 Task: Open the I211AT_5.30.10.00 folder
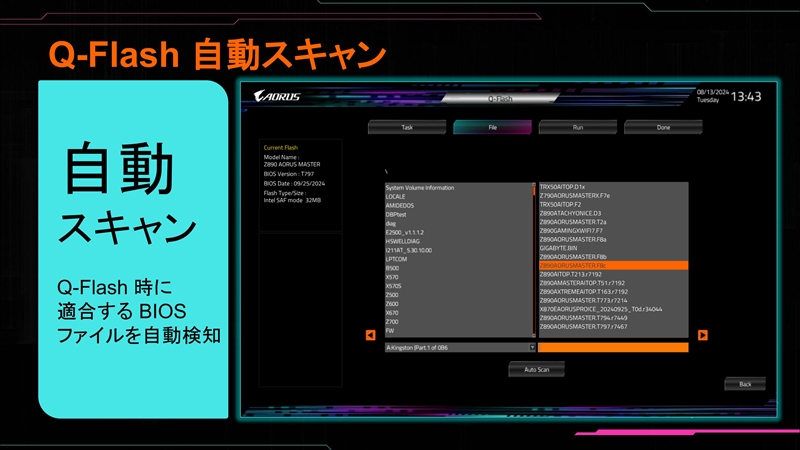coord(409,251)
